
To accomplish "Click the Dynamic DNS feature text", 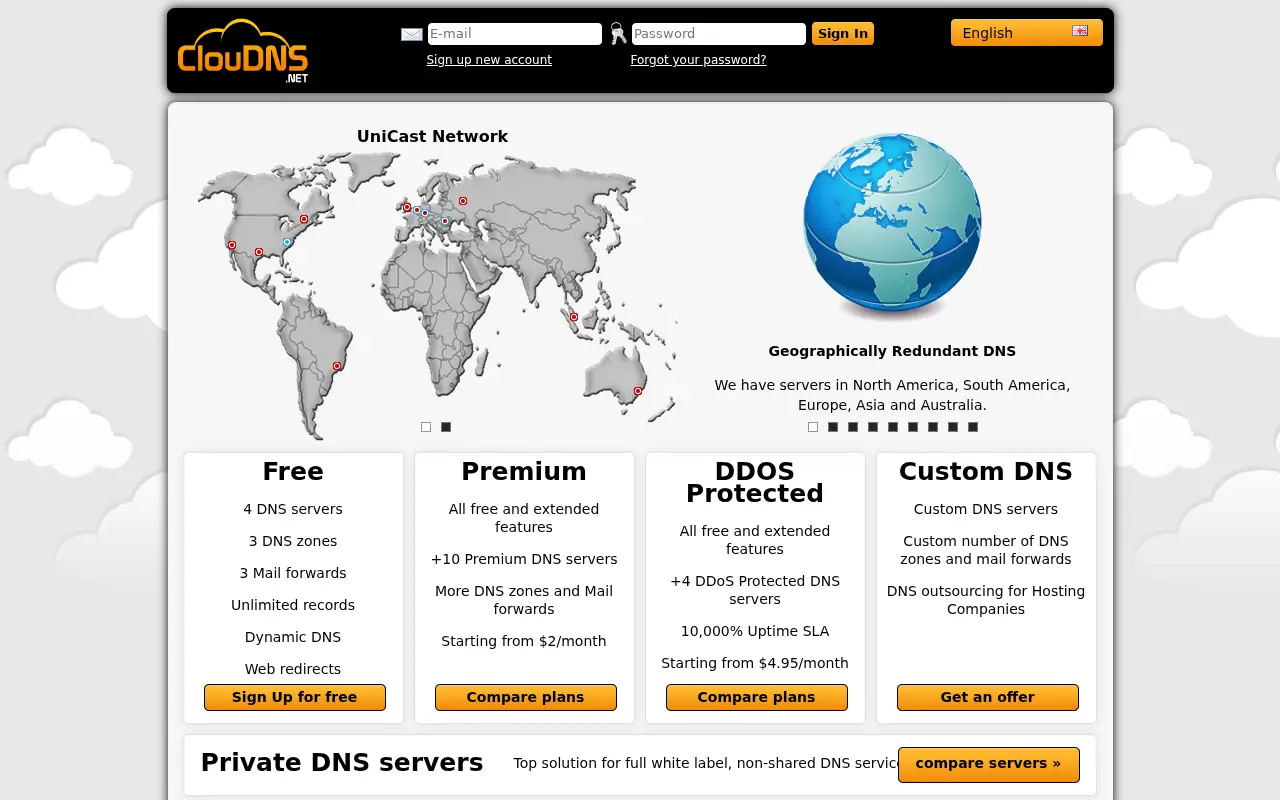I will [x=293, y=637].
